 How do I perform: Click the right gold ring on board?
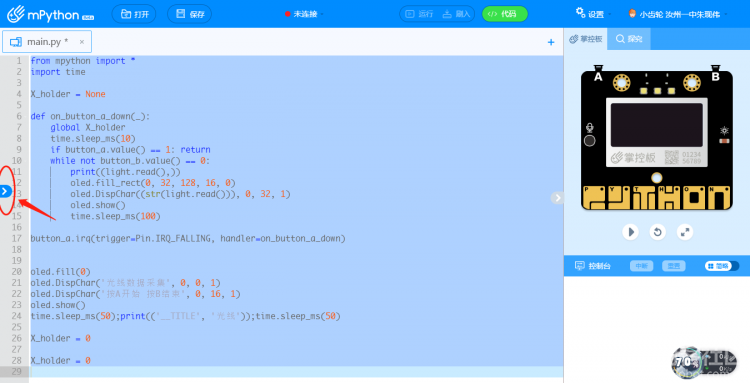pos(692,83)
